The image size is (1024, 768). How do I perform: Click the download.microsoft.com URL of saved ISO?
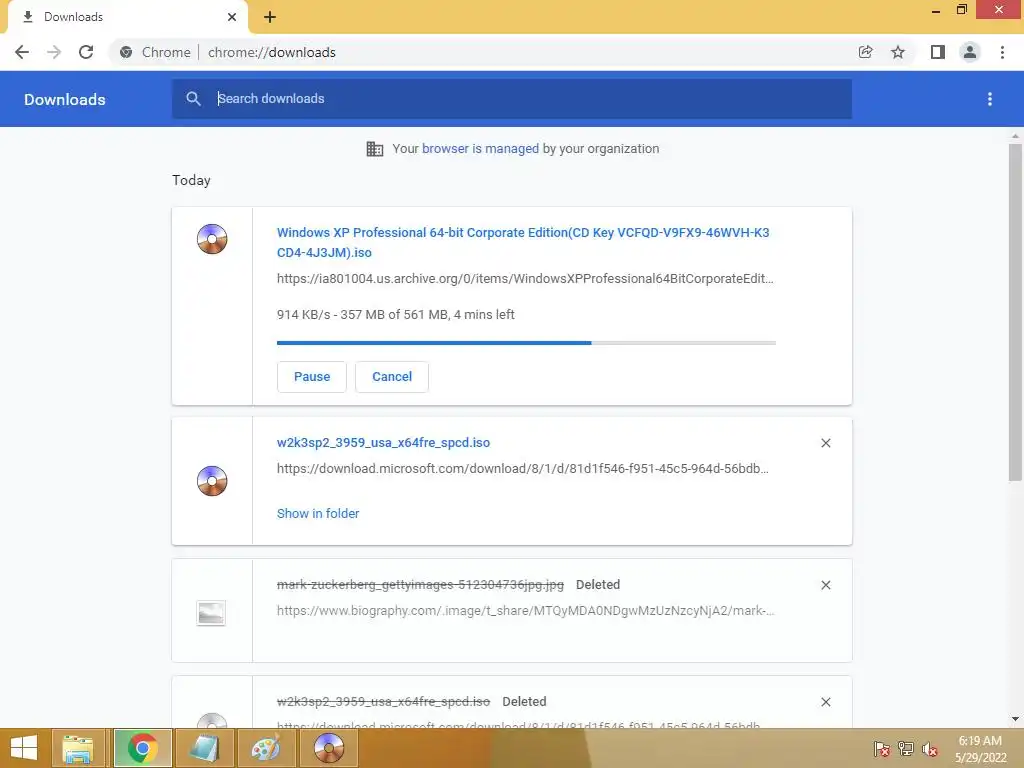(x=522, y=469)
